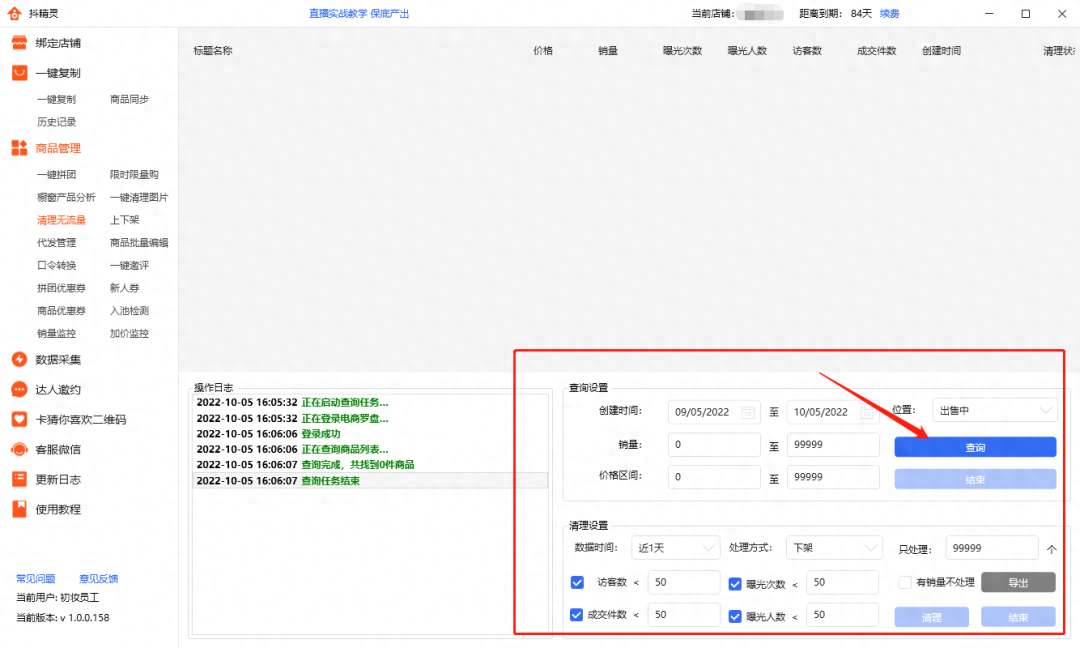Open 绑定店铺 via its shop icon

click(x=19, y=43)
